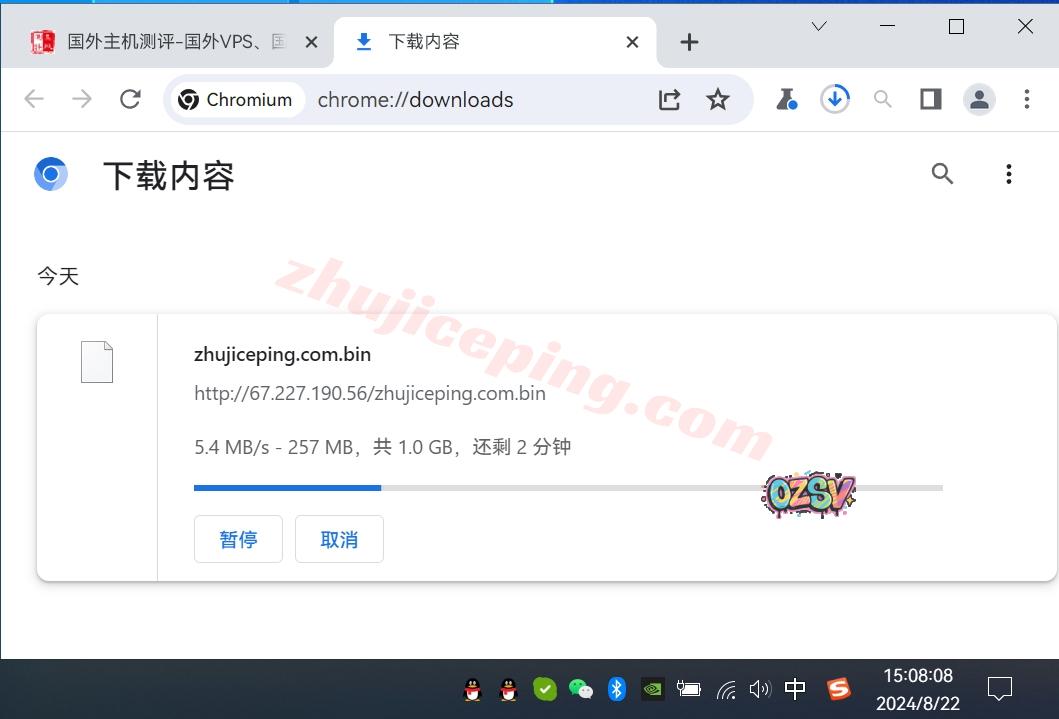Toggle Bluetooth icon in system tray

tap(617, 688)
